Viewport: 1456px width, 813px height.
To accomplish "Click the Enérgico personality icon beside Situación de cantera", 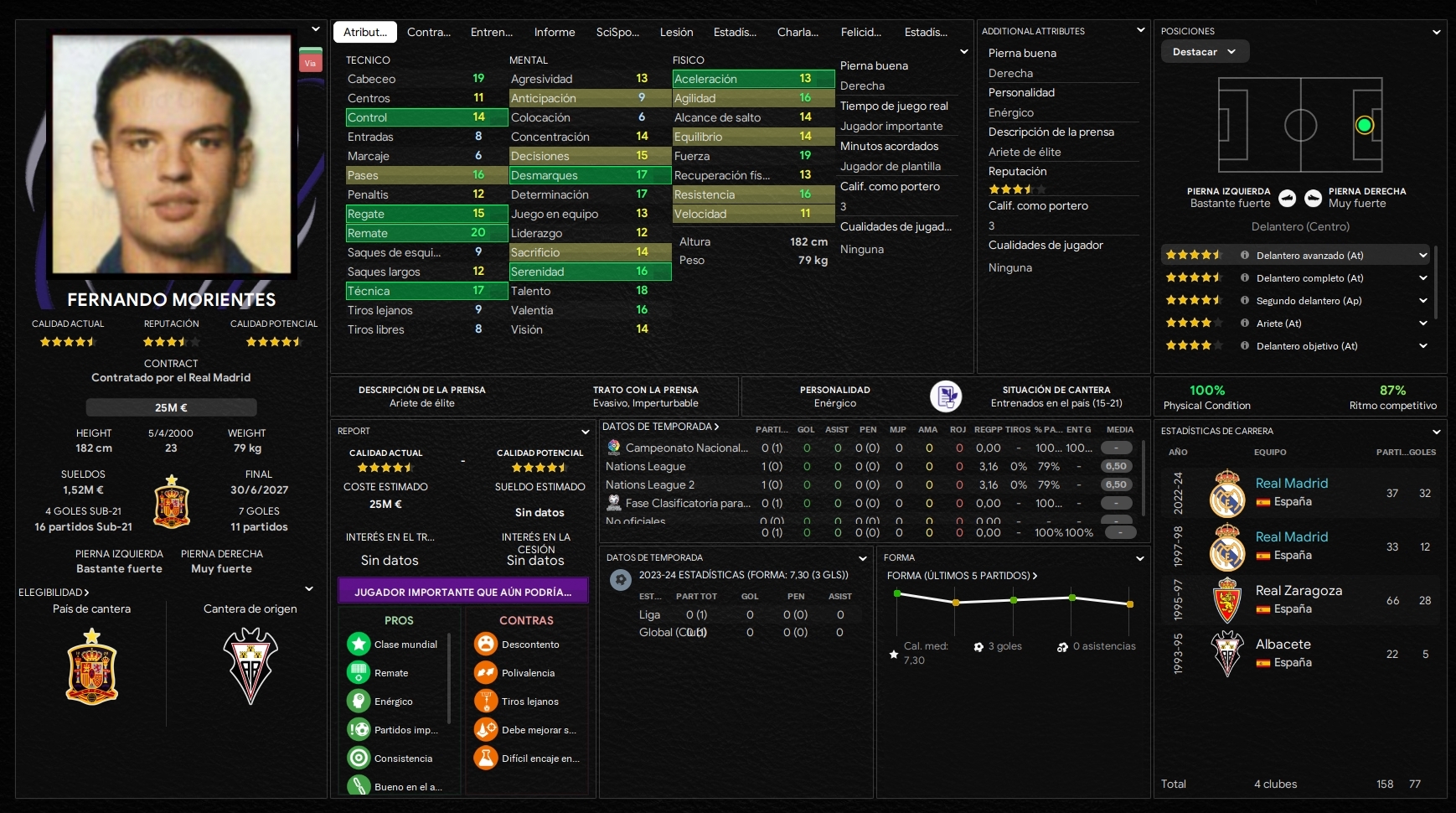I will (x=946, y=396).
